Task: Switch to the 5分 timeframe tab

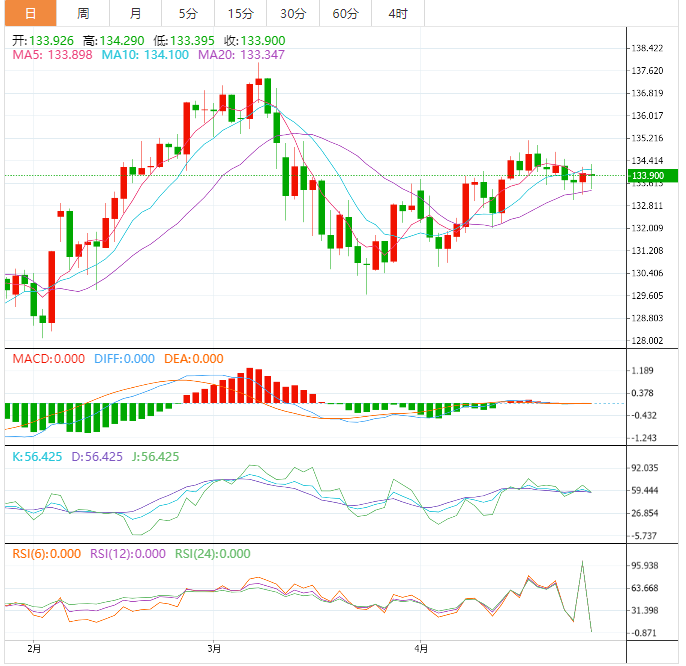Action: pyautogui.click(x=188, y=13)
